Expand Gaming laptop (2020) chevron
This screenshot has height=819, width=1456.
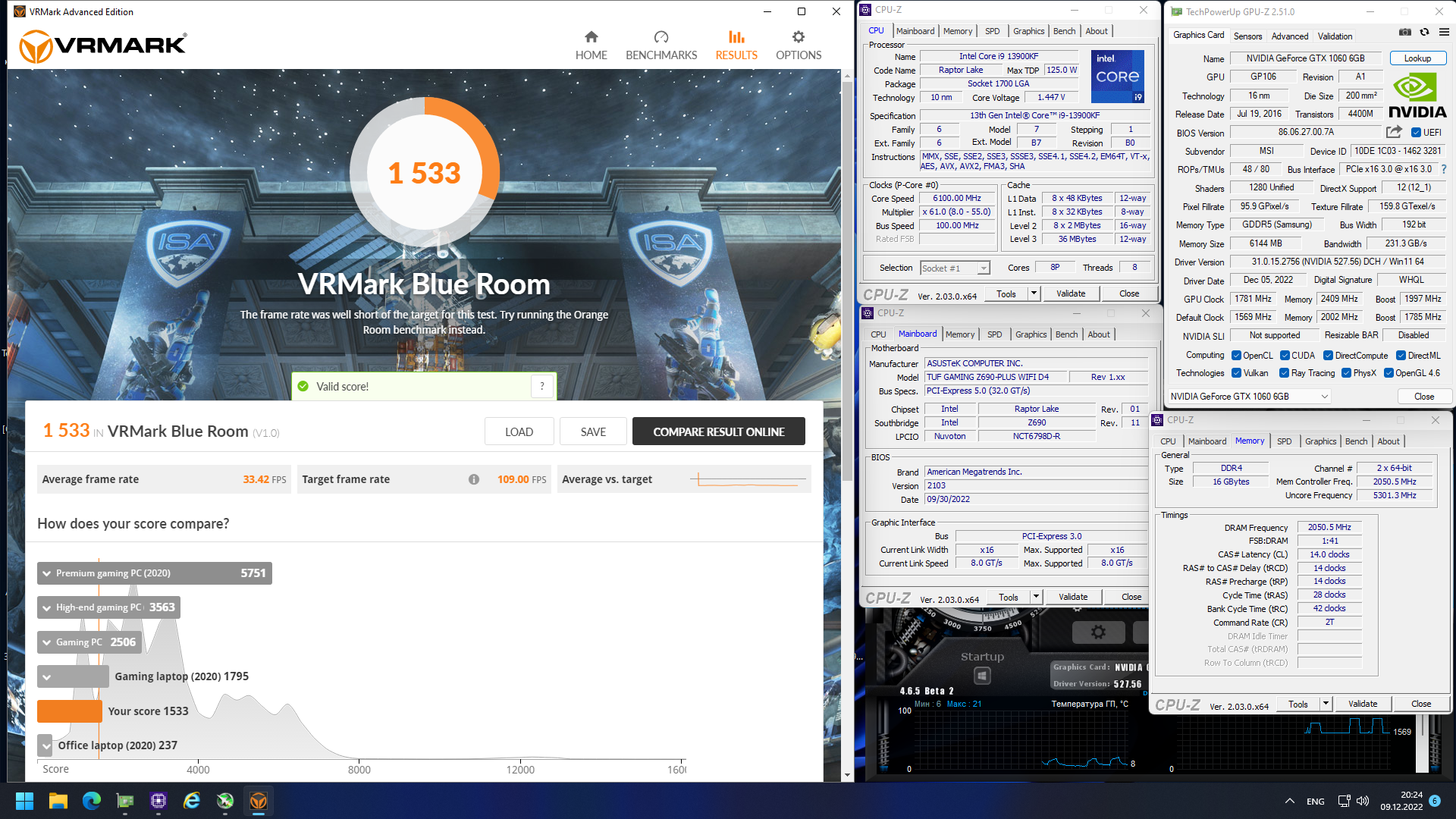pos(47,677)
